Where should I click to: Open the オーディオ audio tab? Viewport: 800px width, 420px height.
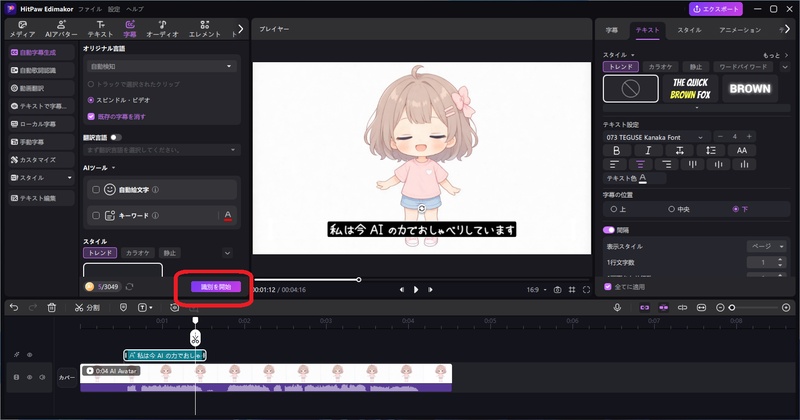point(162,29)
